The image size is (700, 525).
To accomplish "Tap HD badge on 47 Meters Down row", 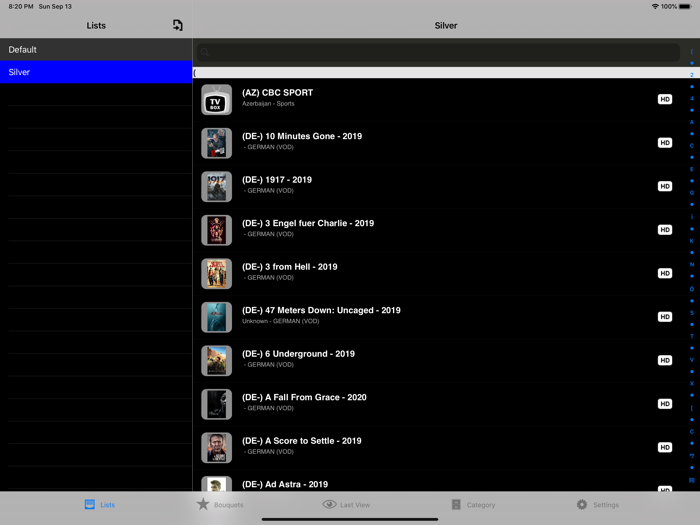I will click(x=665, y=317).
